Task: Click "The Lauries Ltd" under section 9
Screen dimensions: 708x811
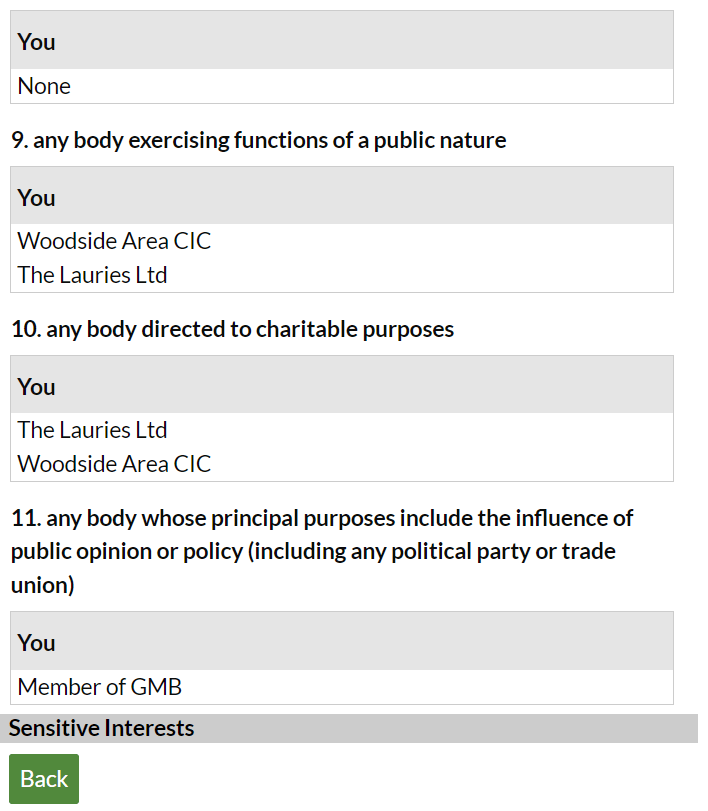Action: pyautogui.click(x=92, y=275)
